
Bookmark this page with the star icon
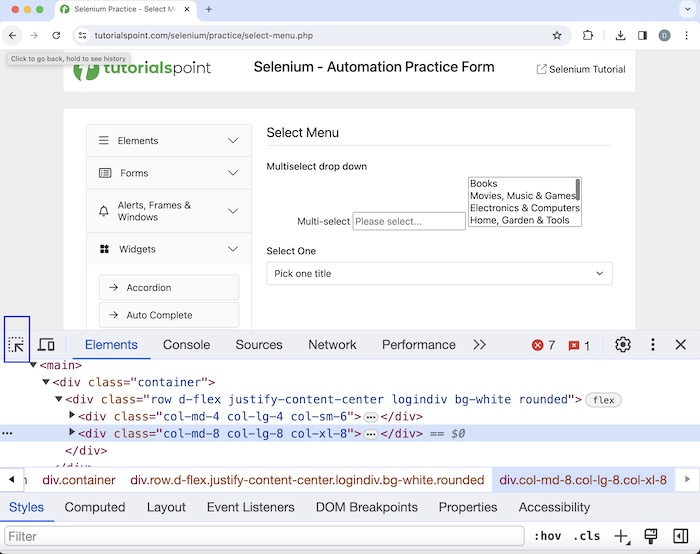coord(557,35)
